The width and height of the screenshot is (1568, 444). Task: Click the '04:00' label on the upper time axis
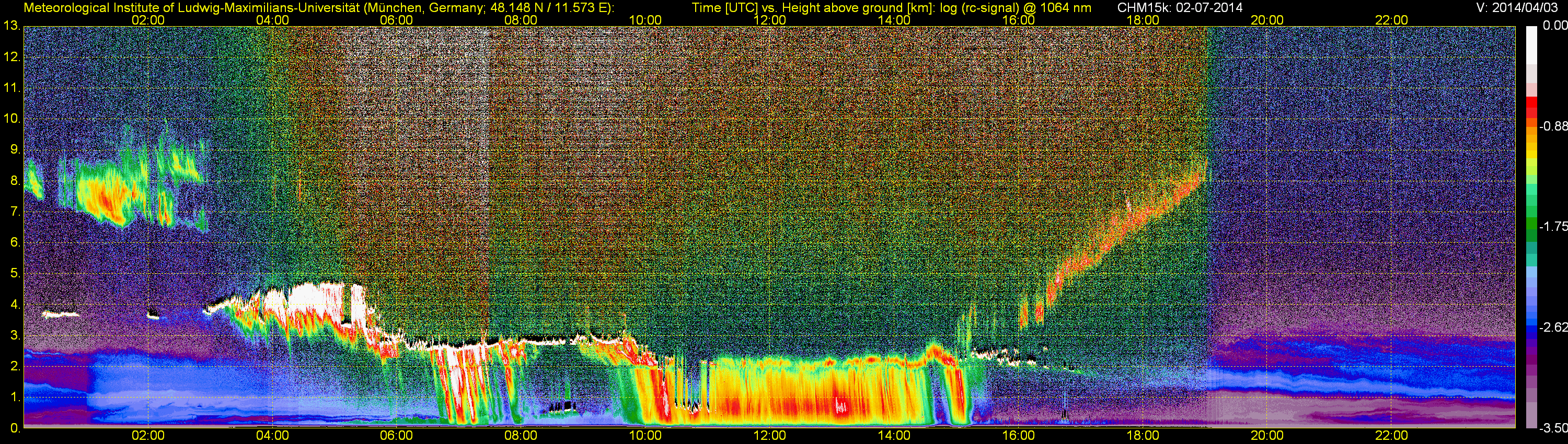pyautogui.click(x=272, y=20)
